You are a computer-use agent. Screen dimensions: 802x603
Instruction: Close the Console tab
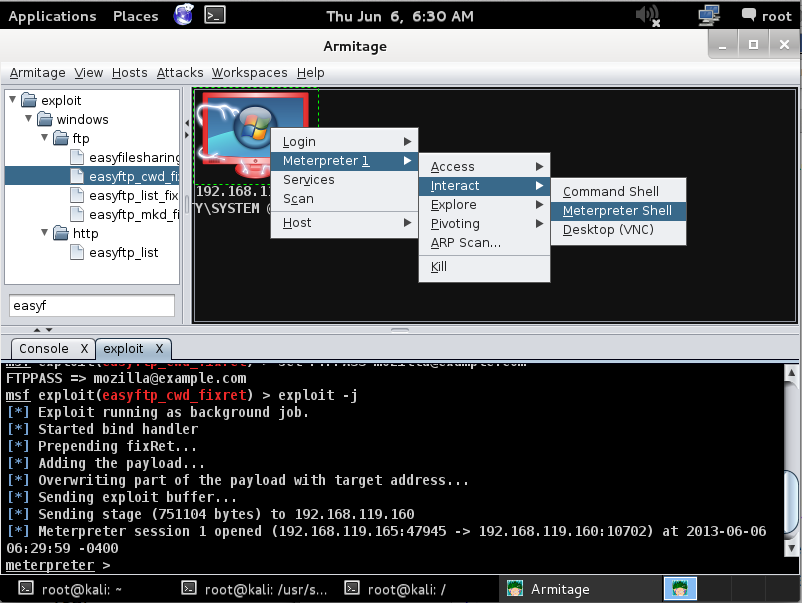coord(84,348)
